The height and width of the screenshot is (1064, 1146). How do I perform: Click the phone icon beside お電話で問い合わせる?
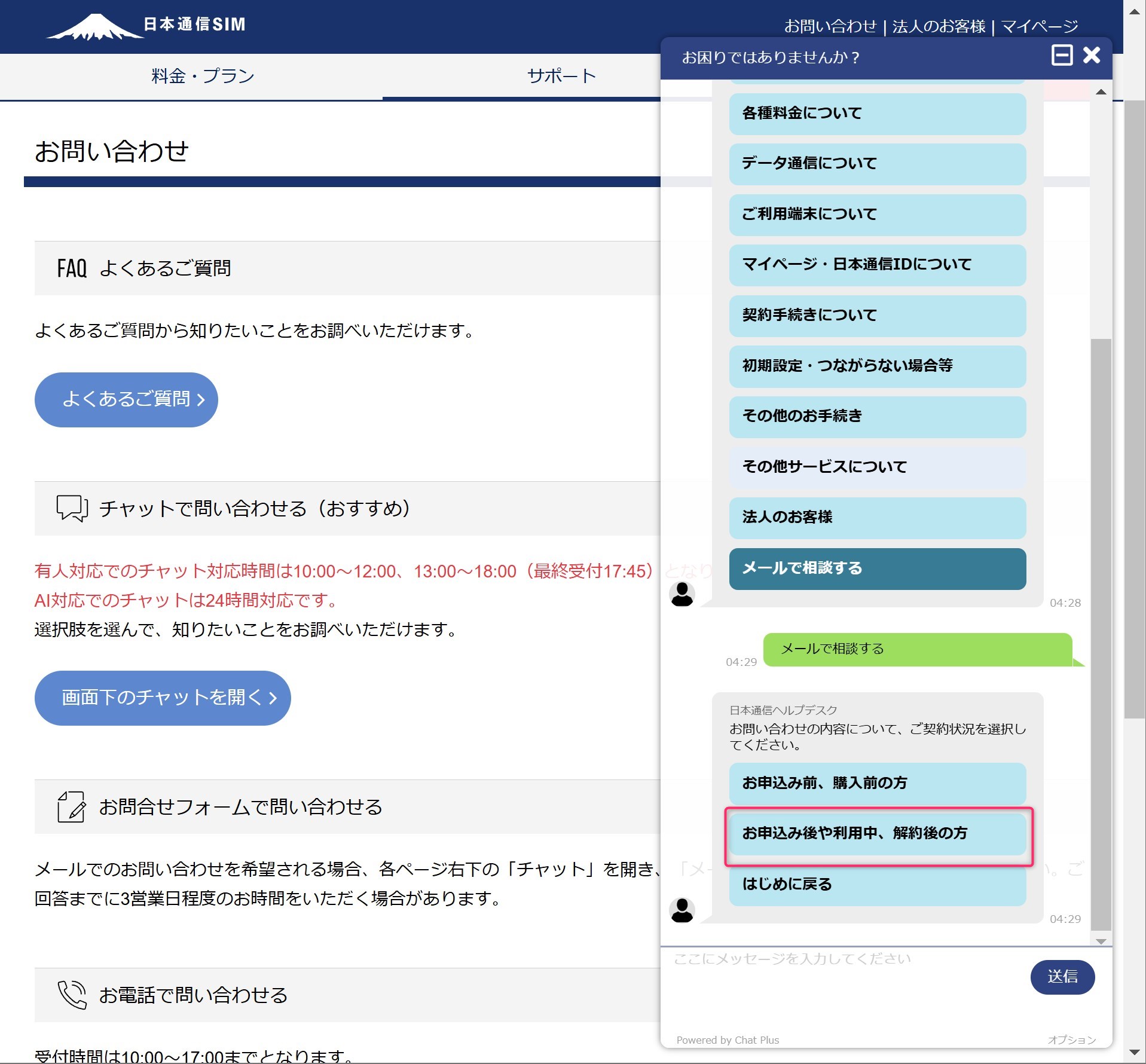72,995
